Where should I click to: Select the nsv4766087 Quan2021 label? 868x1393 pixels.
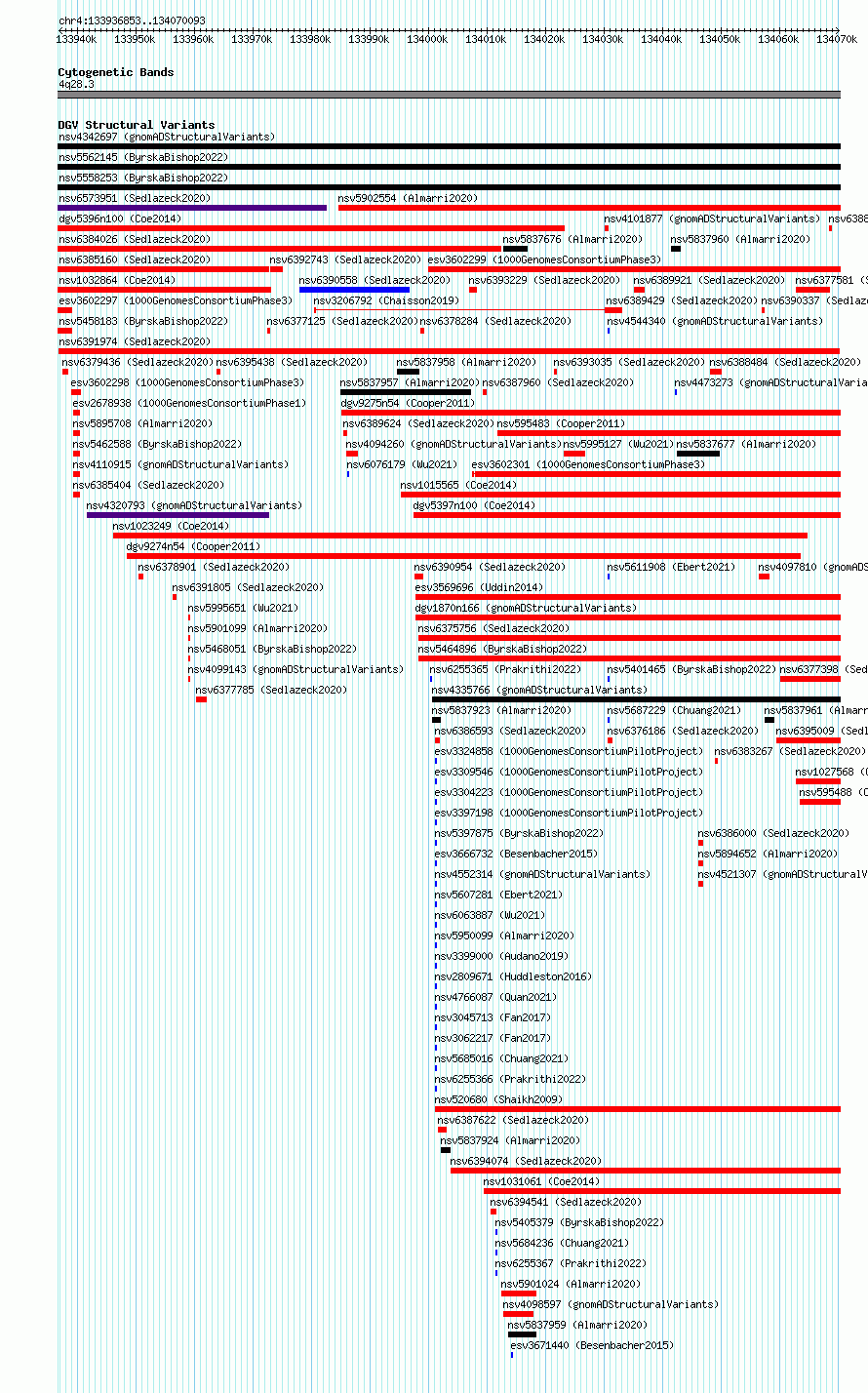[495, 997]
